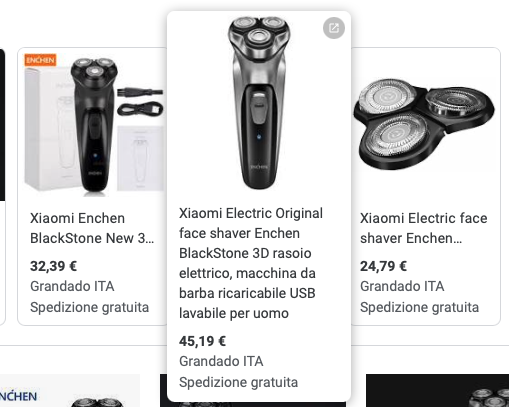
Task: Open the dark shaver thumbnail at bottom right
Action: pyautogui.click(x=437, y=390)
